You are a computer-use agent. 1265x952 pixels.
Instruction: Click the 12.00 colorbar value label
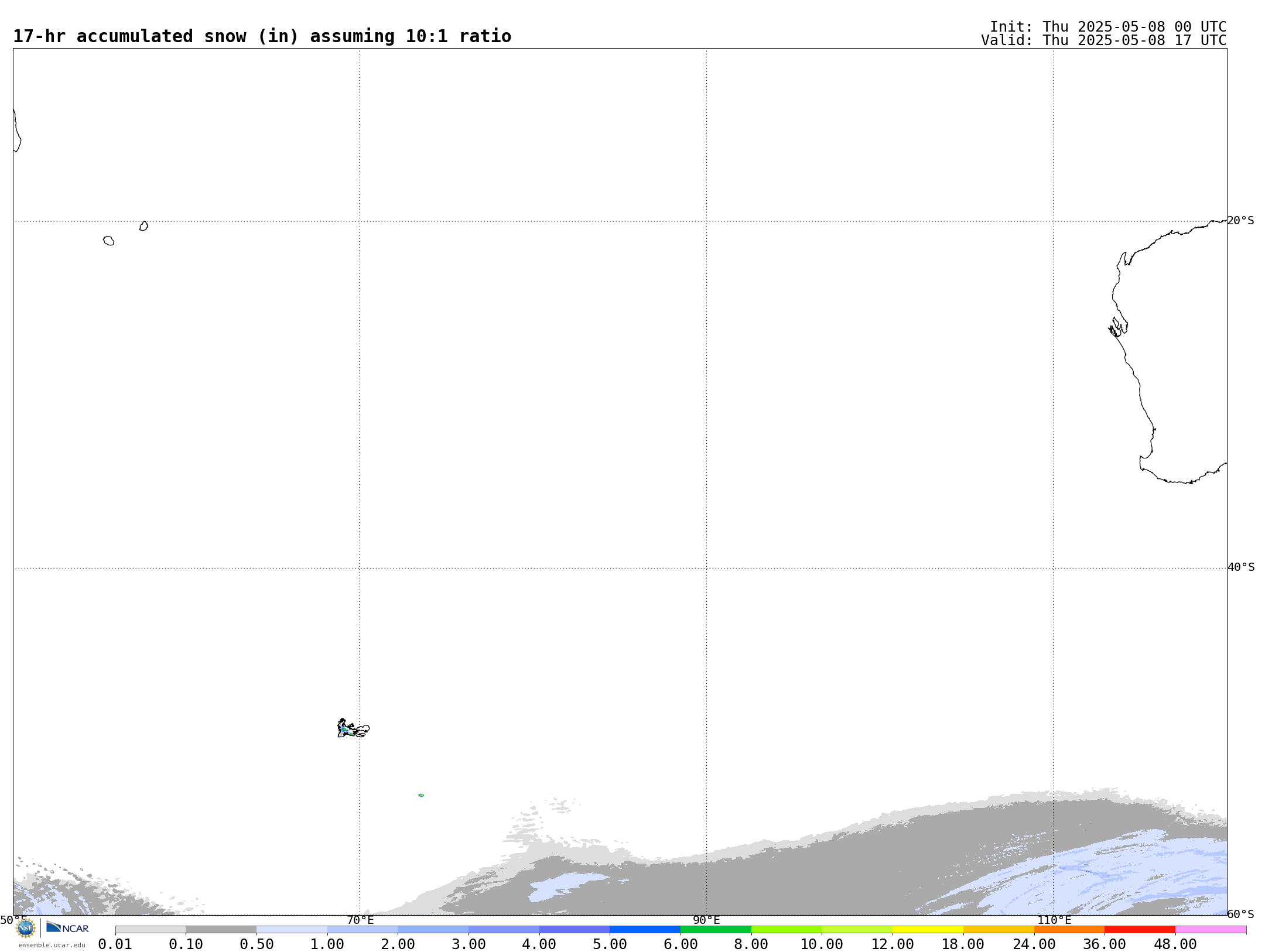point(893,944)
